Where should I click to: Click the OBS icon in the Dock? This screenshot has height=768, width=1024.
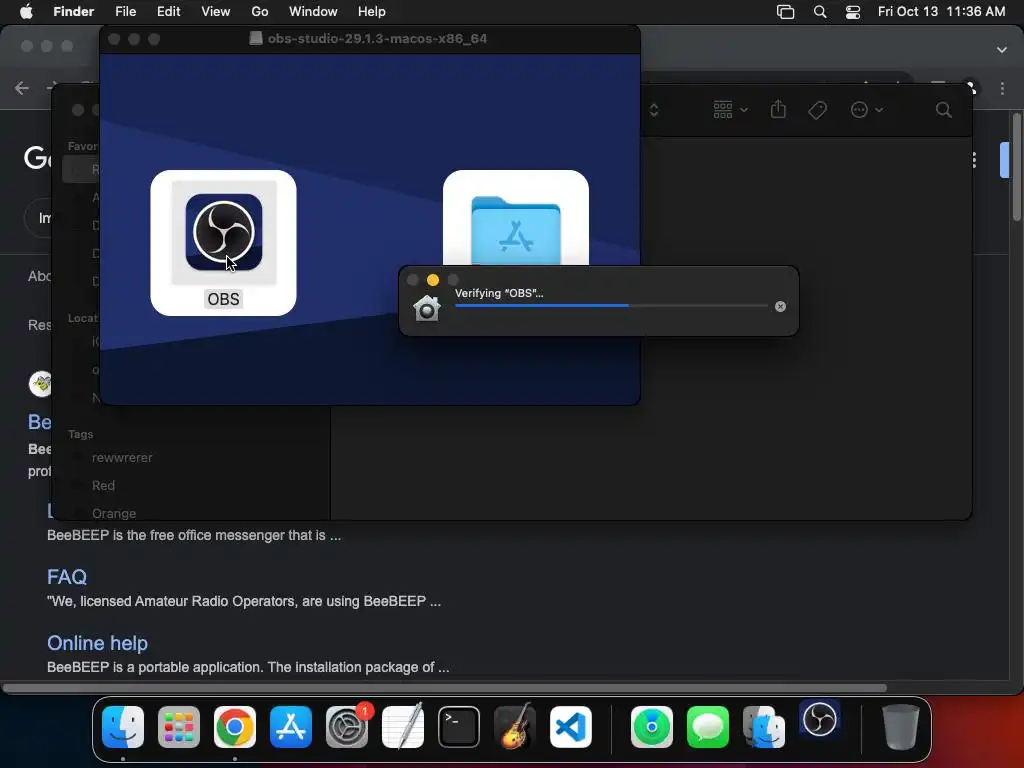tap(820, 720)
